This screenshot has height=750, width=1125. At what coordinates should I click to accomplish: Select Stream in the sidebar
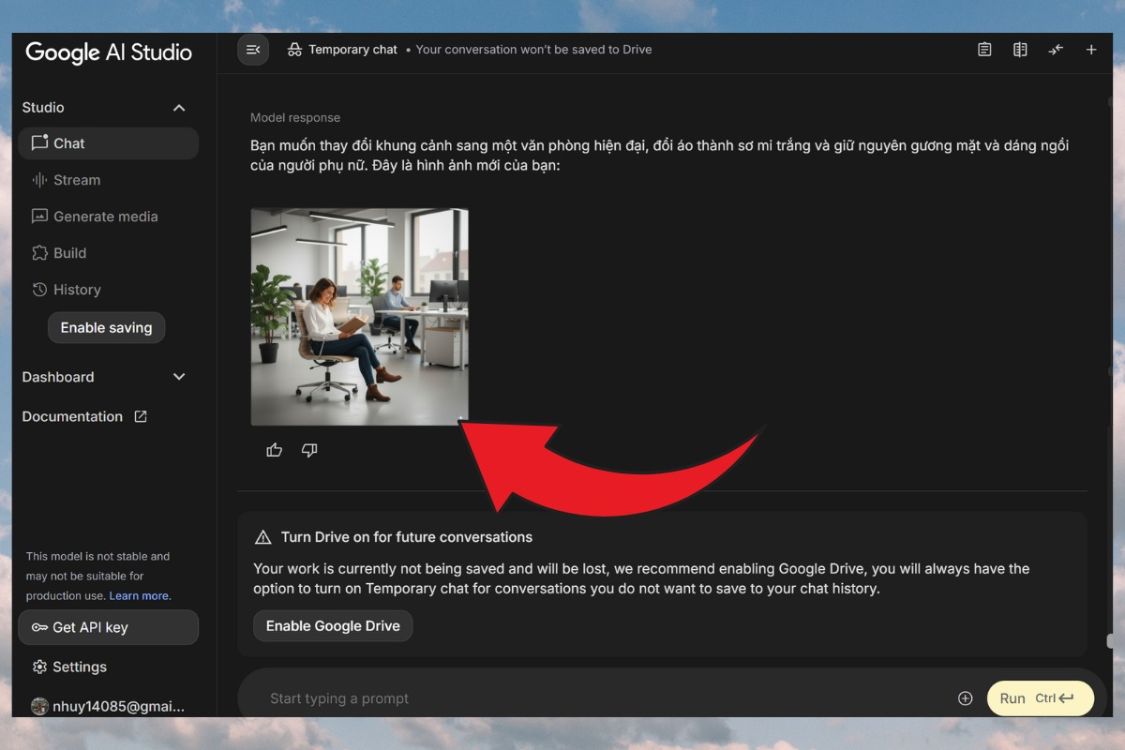pyautogui.click(x=77, y=180)
